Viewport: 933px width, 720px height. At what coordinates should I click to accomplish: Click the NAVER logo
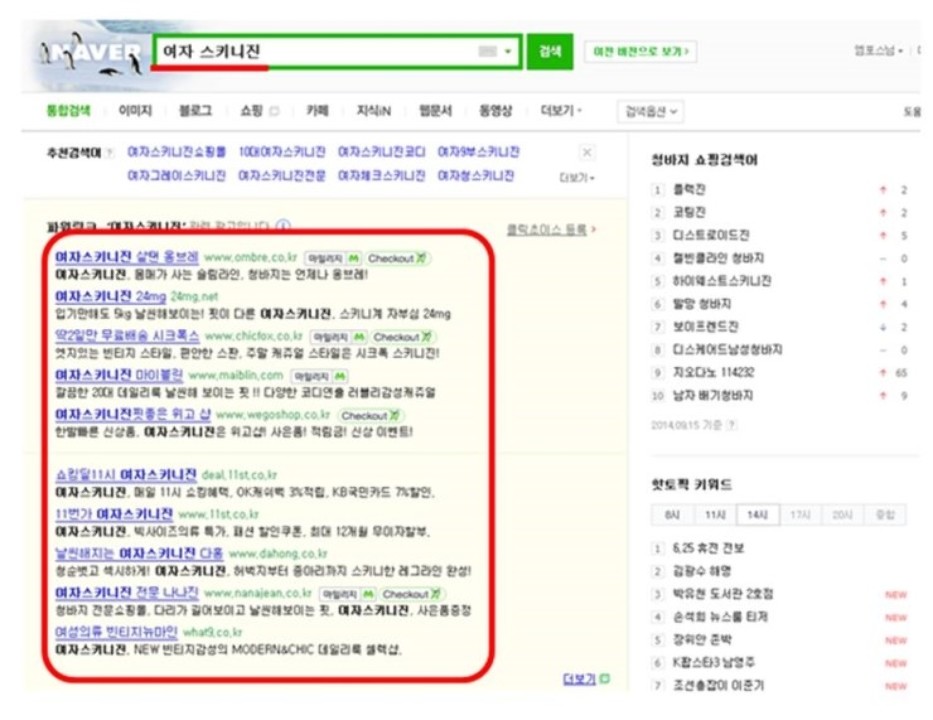coord(91,55)
